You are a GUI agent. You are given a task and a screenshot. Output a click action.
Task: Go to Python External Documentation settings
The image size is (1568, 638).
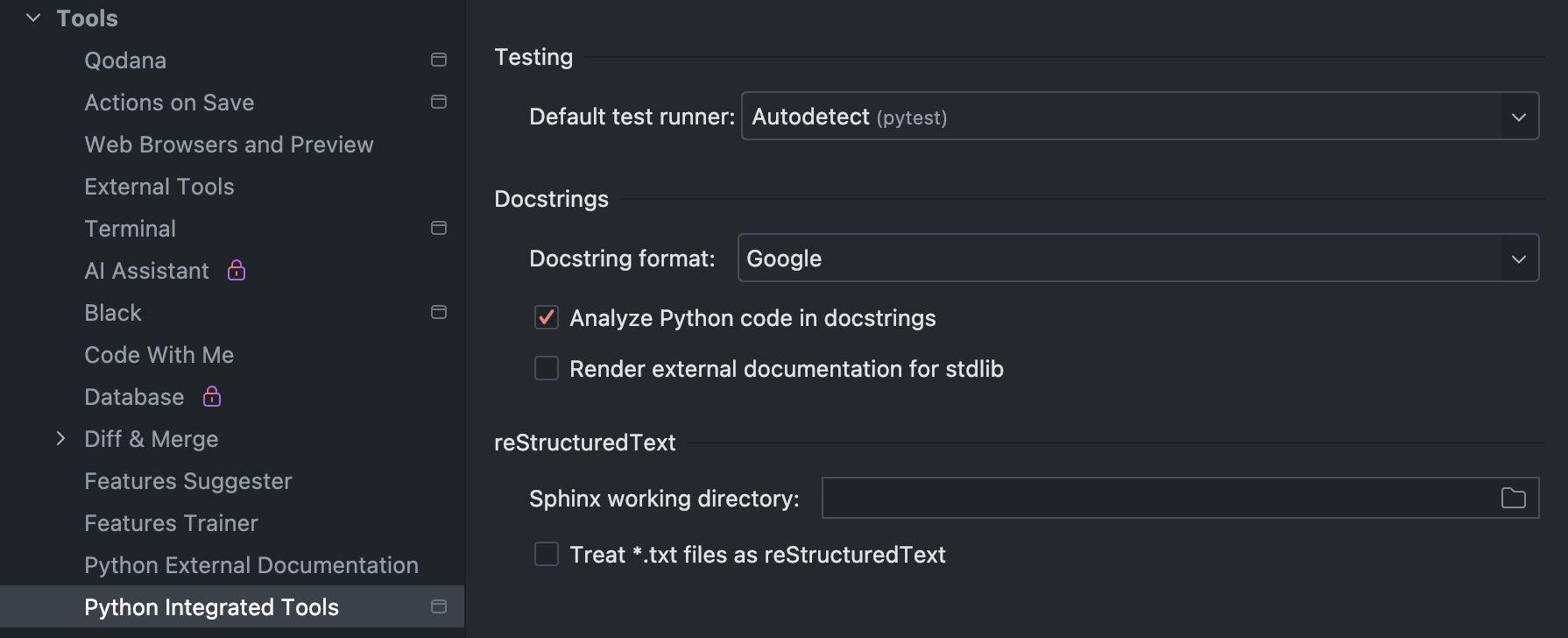[251, 565]
